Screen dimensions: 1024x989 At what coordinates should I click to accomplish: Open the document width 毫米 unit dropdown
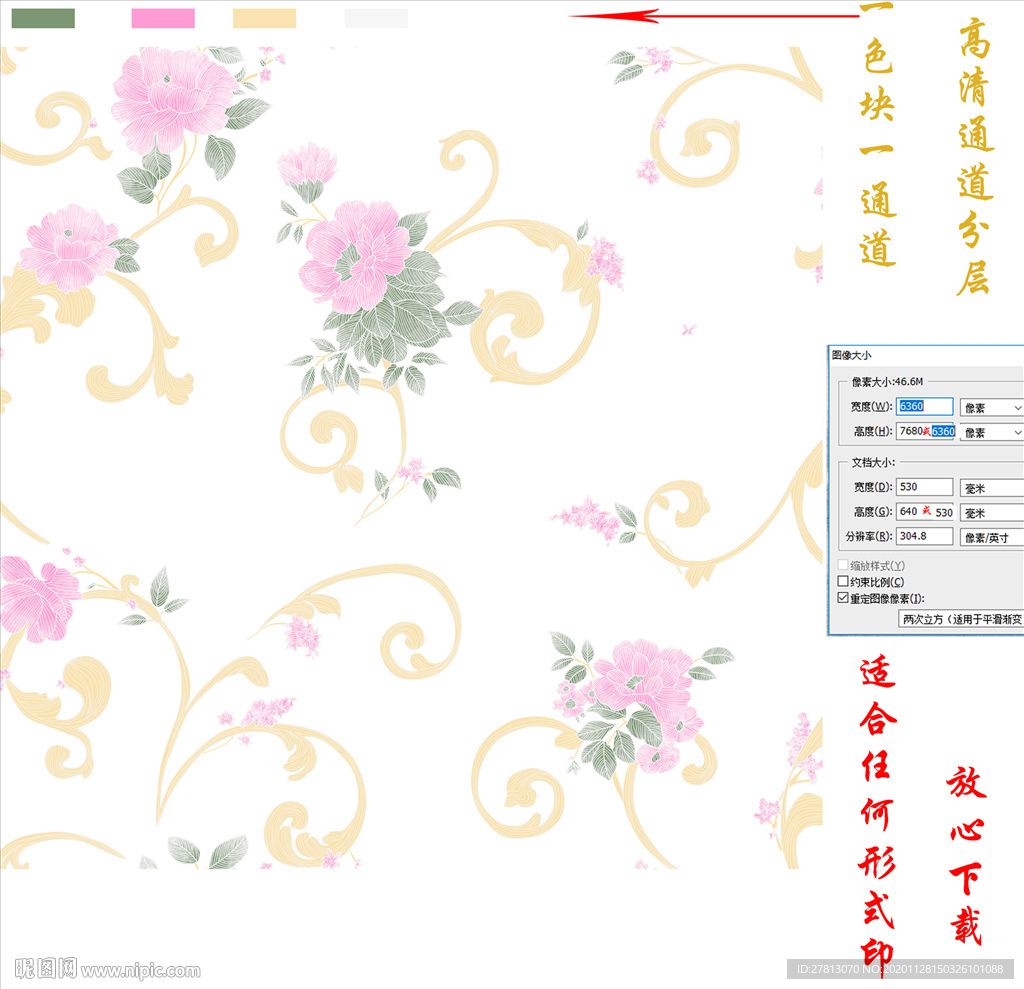(991, 488)
